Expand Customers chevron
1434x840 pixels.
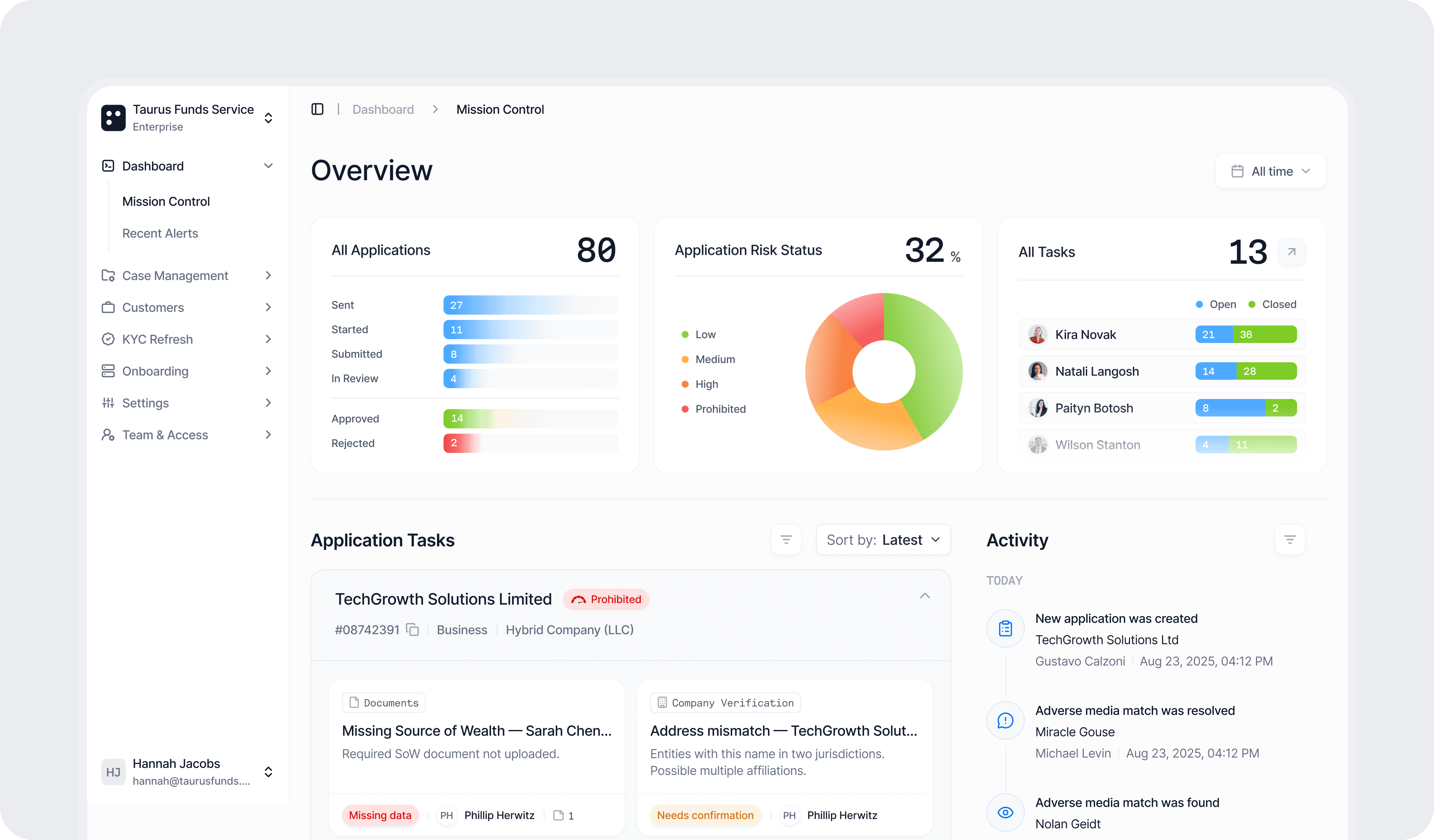[x=269, y=307]
